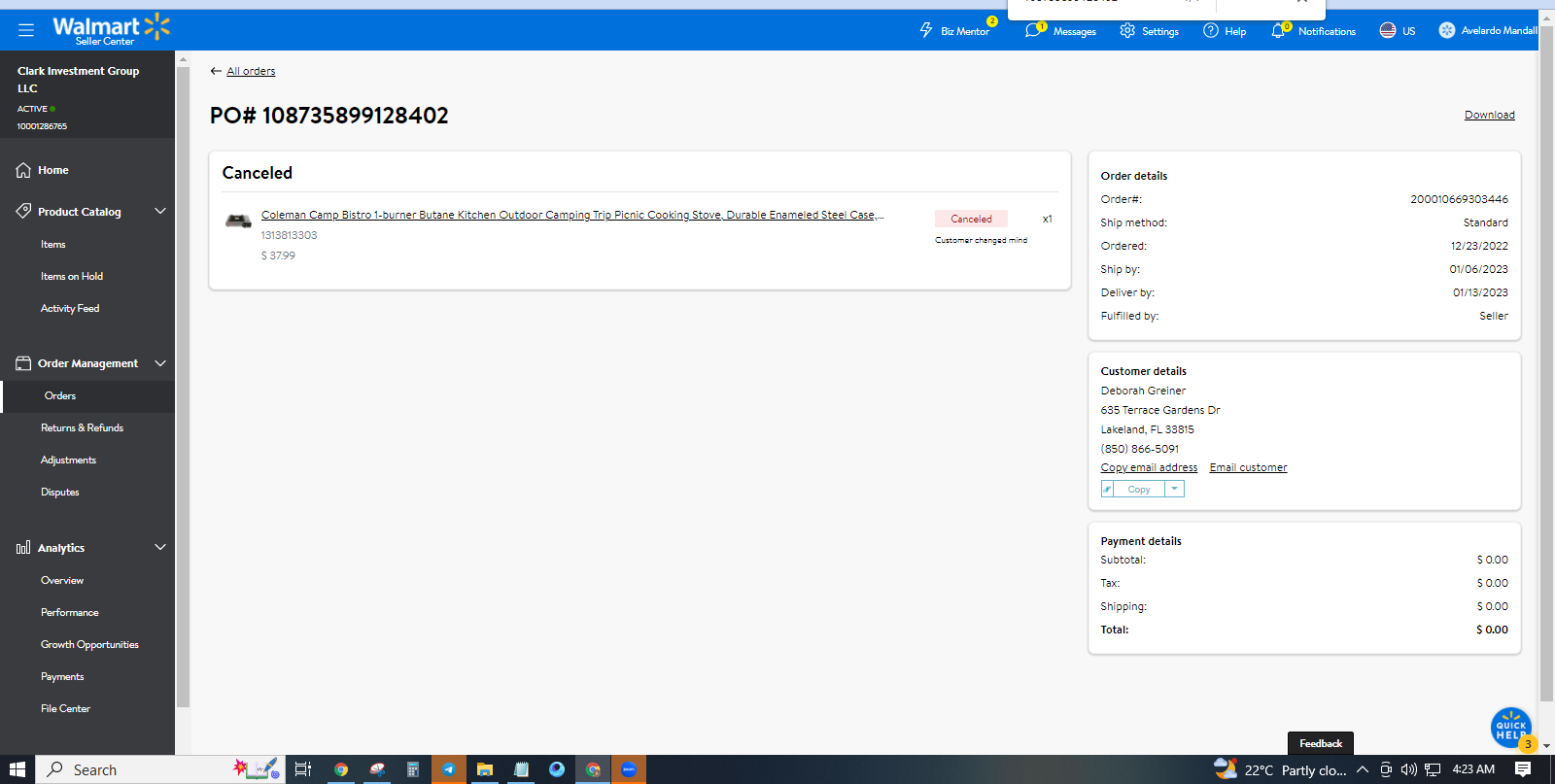The width and height of the screenshot is (1555, 784).
Task: Open the Copy button dropdown arrow
Action: pyautogui.click(x=1174, y=489)
